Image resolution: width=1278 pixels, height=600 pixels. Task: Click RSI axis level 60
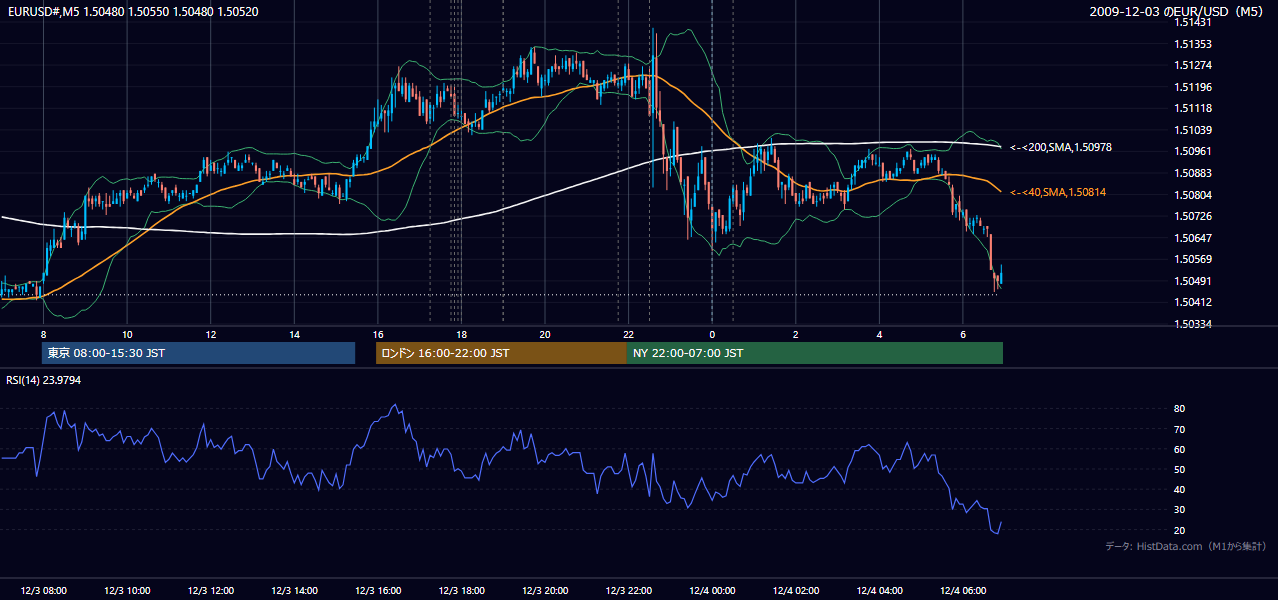coord(1180,449)
